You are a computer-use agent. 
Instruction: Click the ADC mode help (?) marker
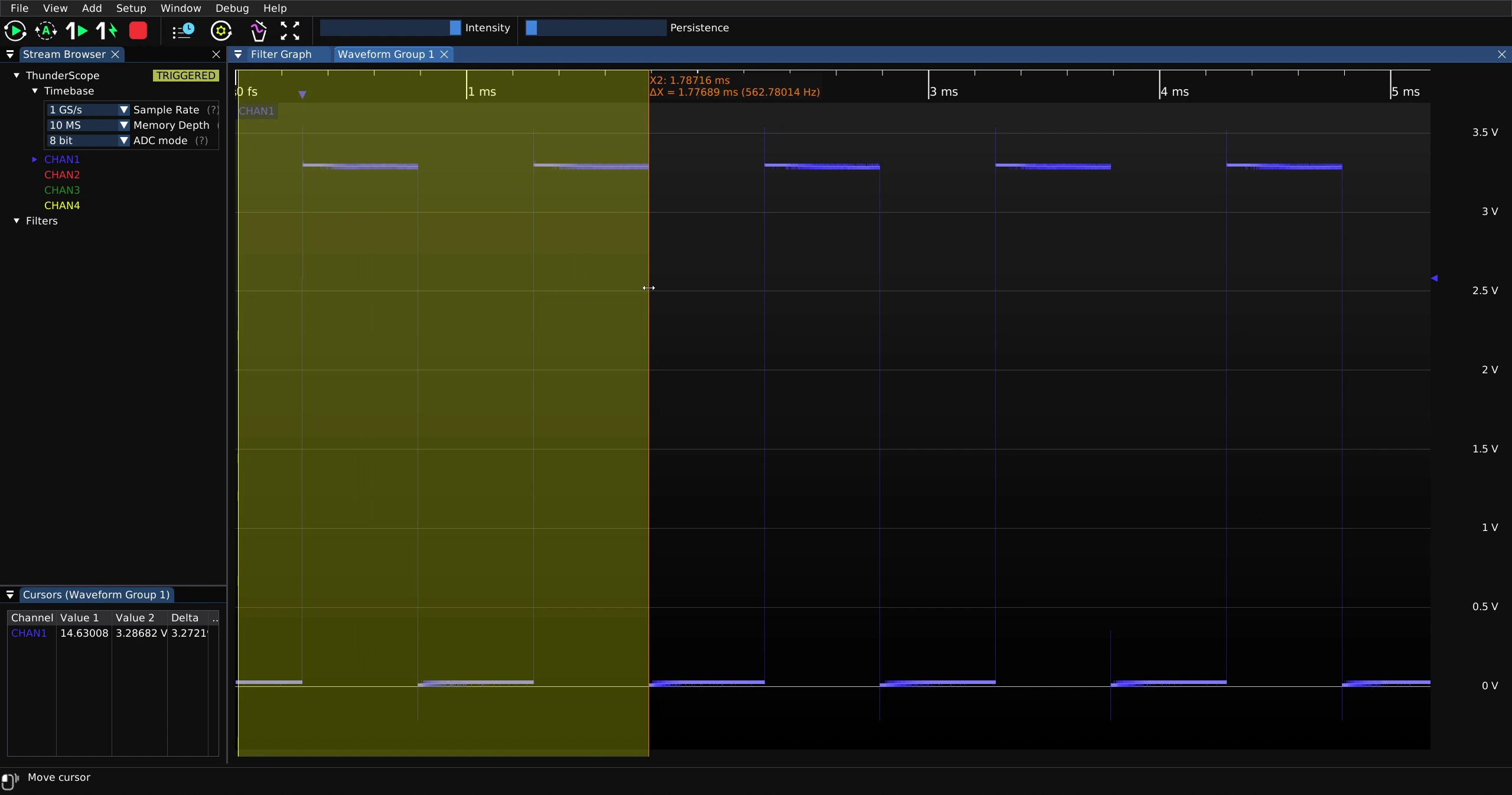click(201, 141)
